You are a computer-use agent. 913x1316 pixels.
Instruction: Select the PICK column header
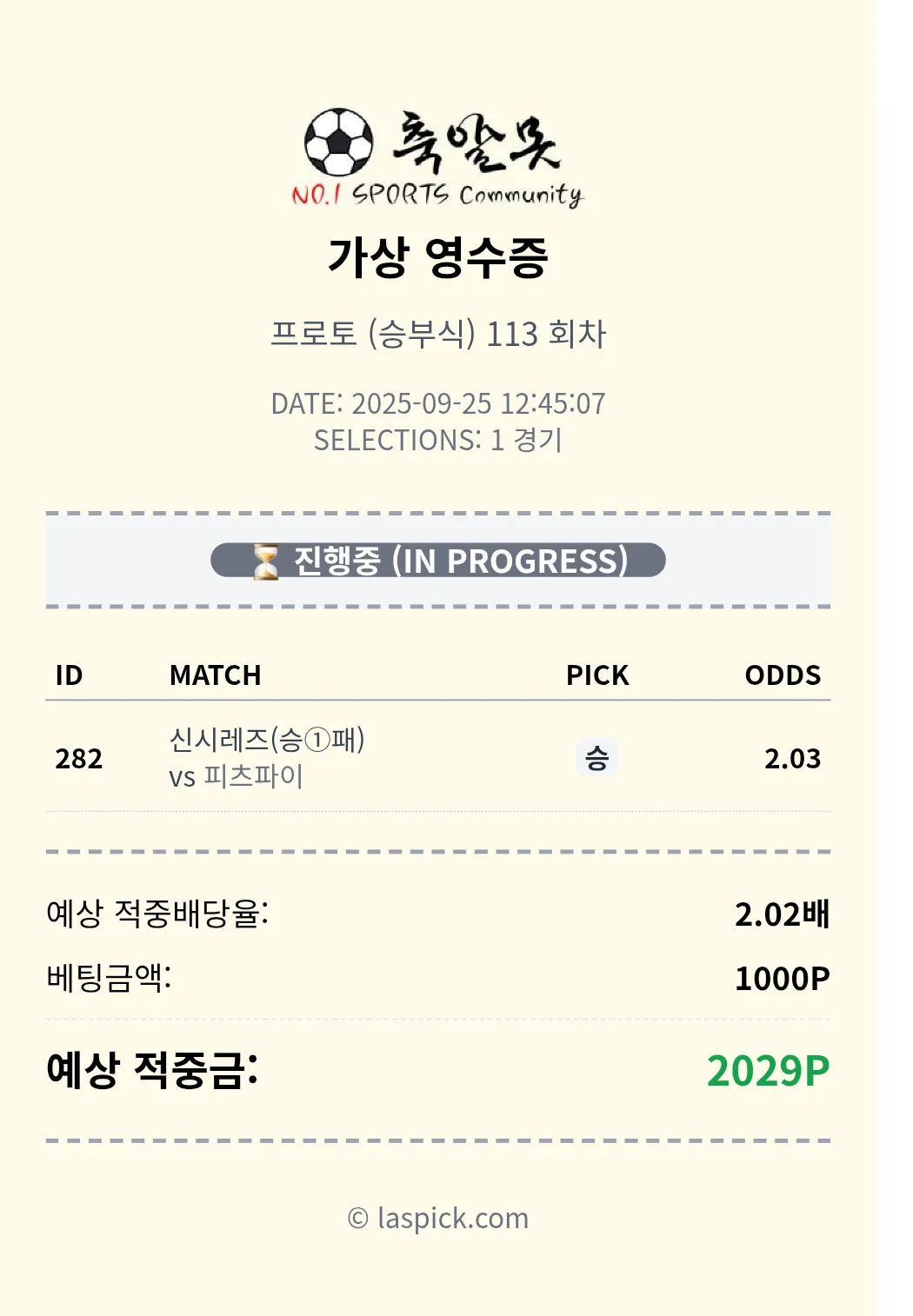click(x=596, y=675)
